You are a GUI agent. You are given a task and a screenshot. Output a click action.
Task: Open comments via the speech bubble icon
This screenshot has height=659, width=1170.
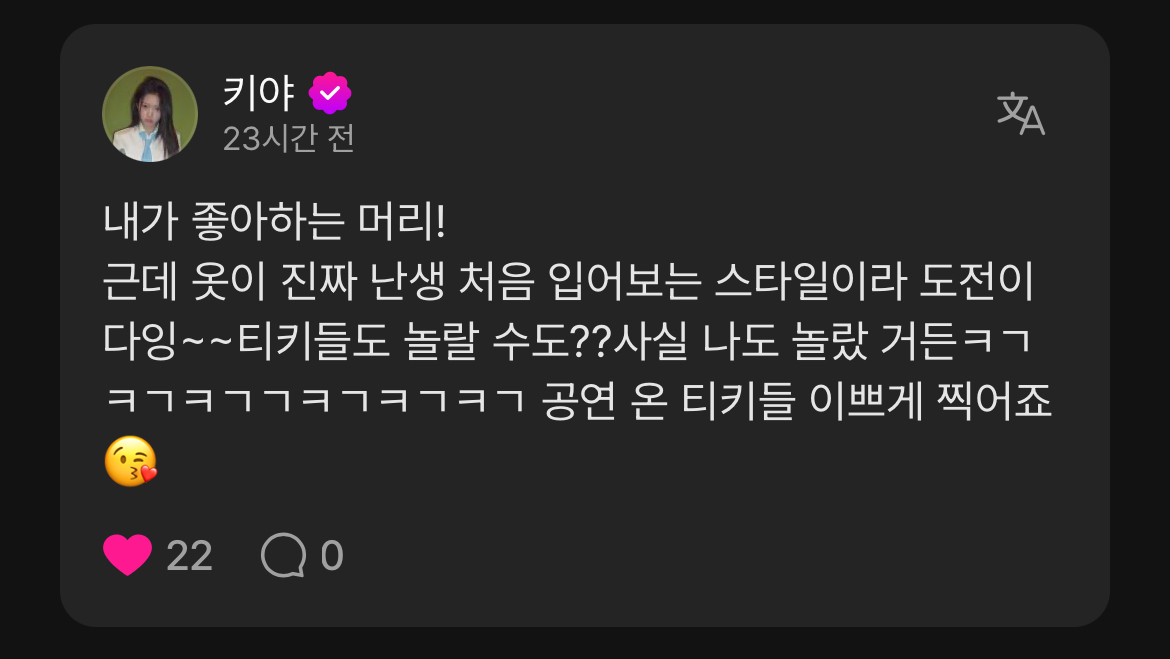[284, 555]
